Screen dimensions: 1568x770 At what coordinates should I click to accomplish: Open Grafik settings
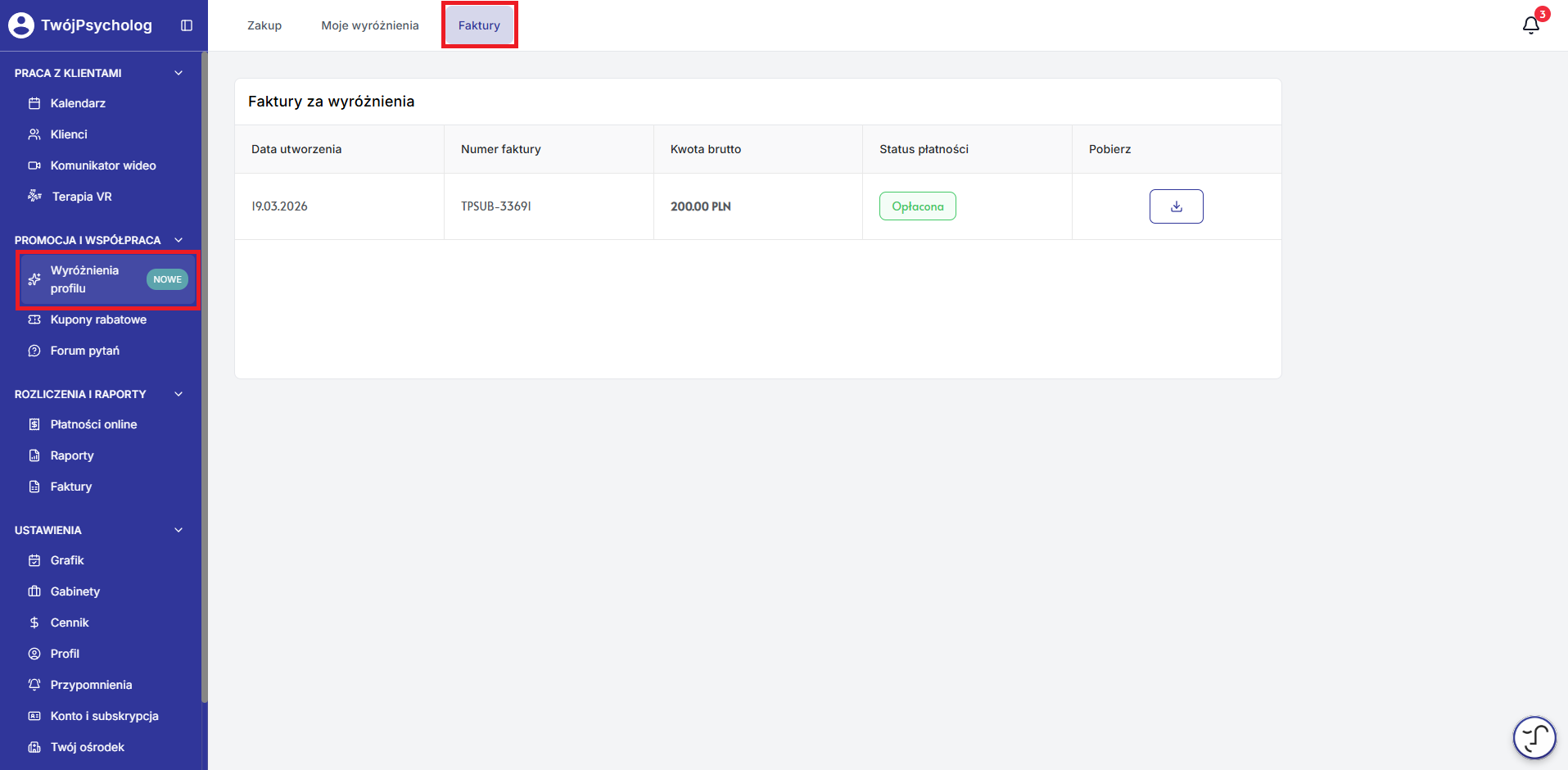[67, 560]
